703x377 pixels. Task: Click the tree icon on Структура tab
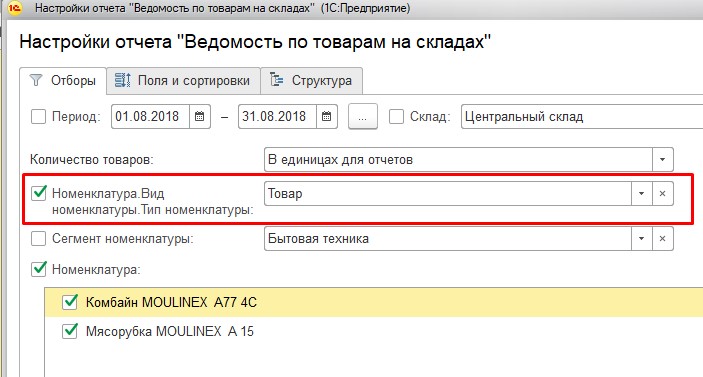(x=276, y=80)
